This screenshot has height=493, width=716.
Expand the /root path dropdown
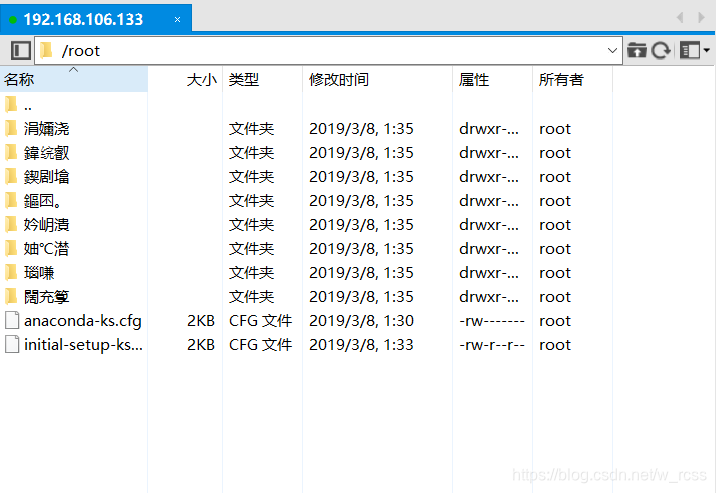tap(612, 50)
